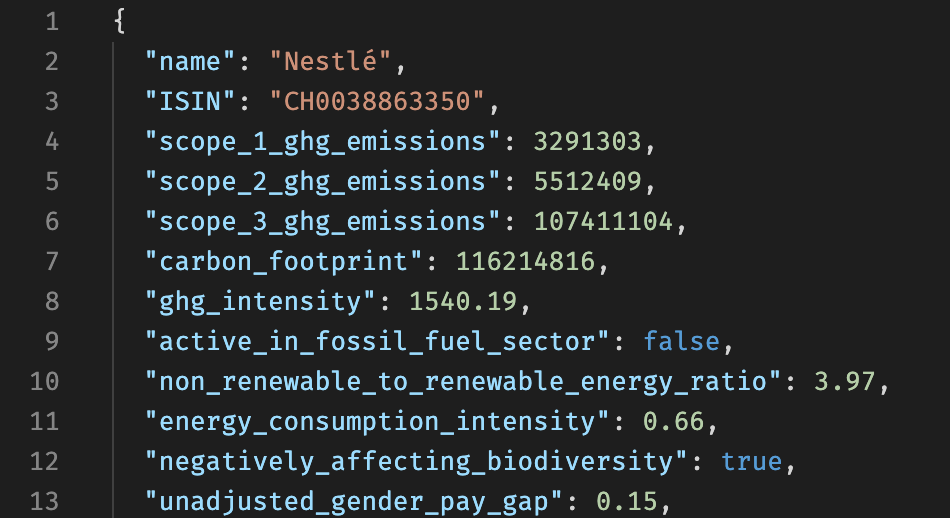Place cursor in the "Nestlé" string value

click(331, 61)
